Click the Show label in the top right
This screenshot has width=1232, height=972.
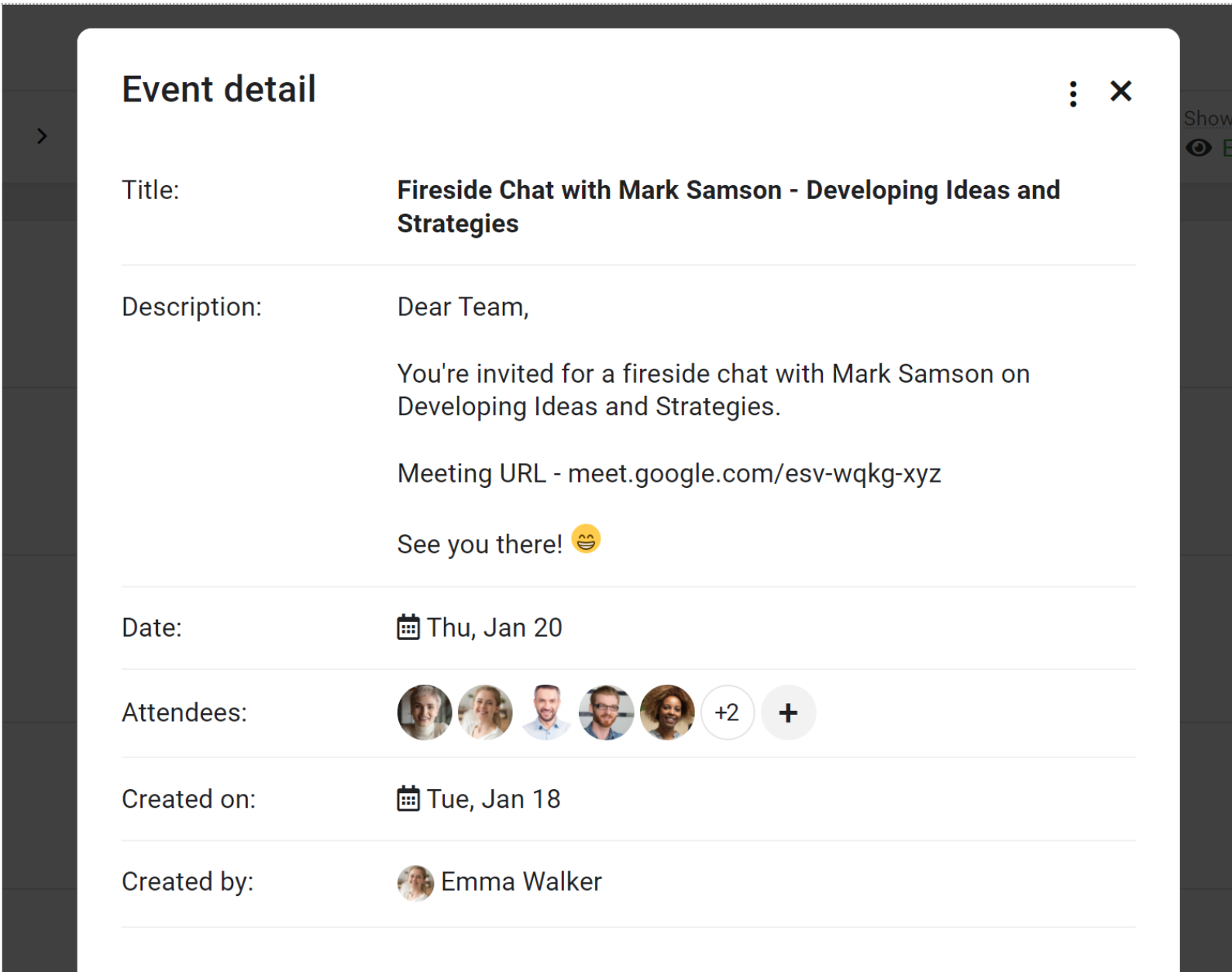1206,118
